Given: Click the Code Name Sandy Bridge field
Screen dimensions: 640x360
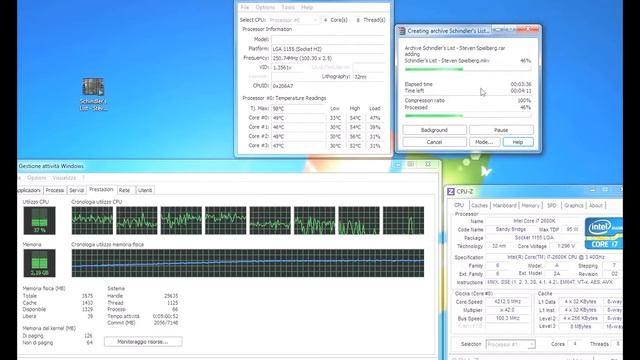Looking at the screenshot, I should [x=510, y=229].
